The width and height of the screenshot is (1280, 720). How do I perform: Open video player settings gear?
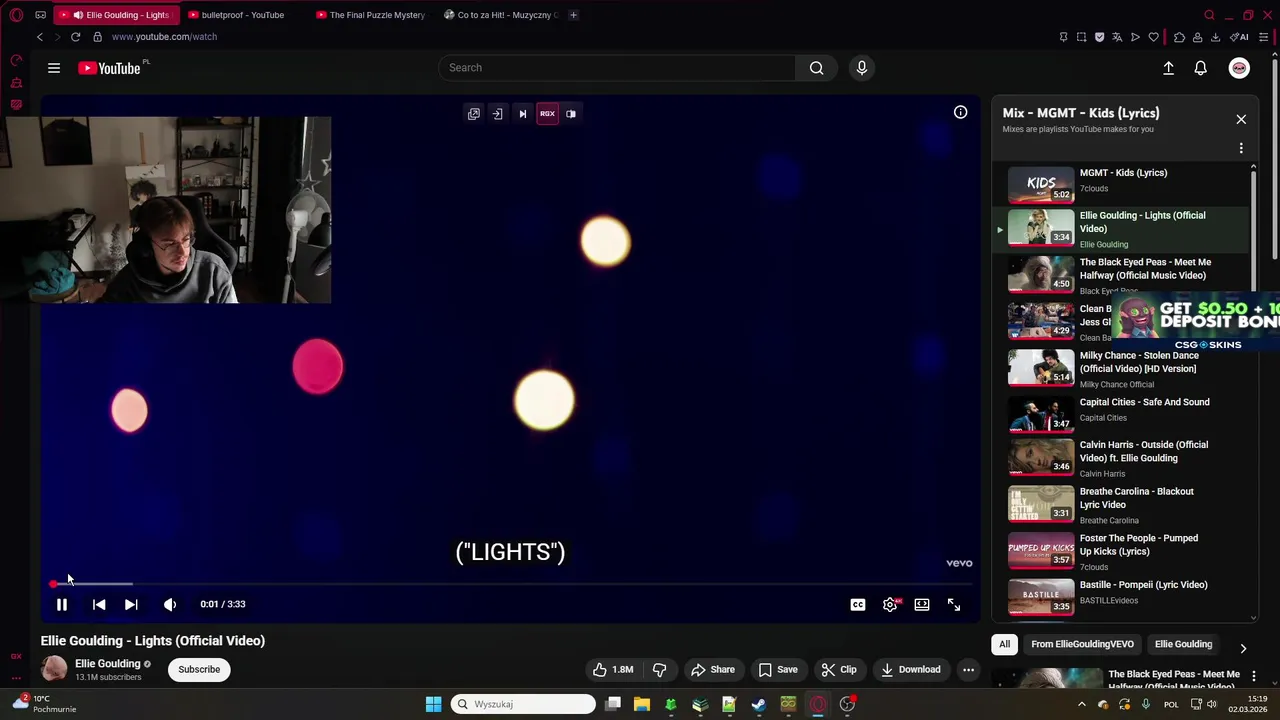(x=890, y=604)
